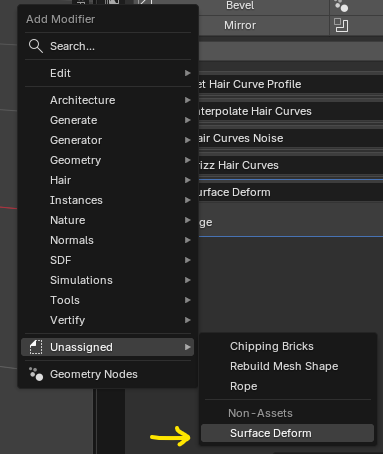383x454 pixels.
Task: Expand arrow next to Edit
Action: point(188,73)
